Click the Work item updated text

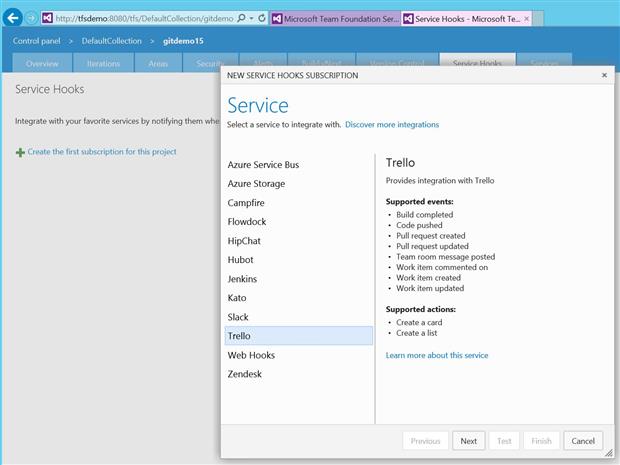(430, 288)
